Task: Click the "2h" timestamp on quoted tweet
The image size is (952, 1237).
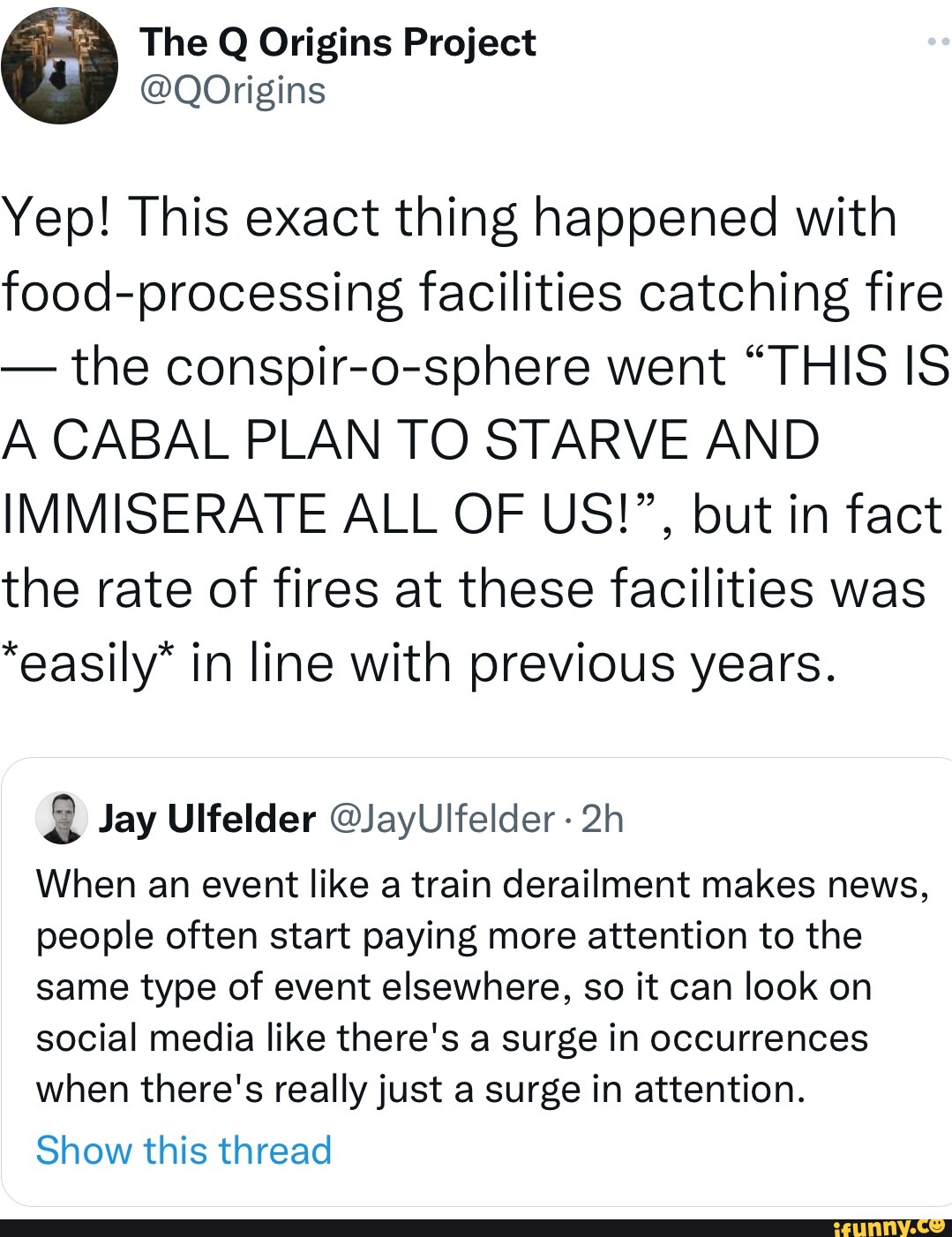Action: pos(603,820)
